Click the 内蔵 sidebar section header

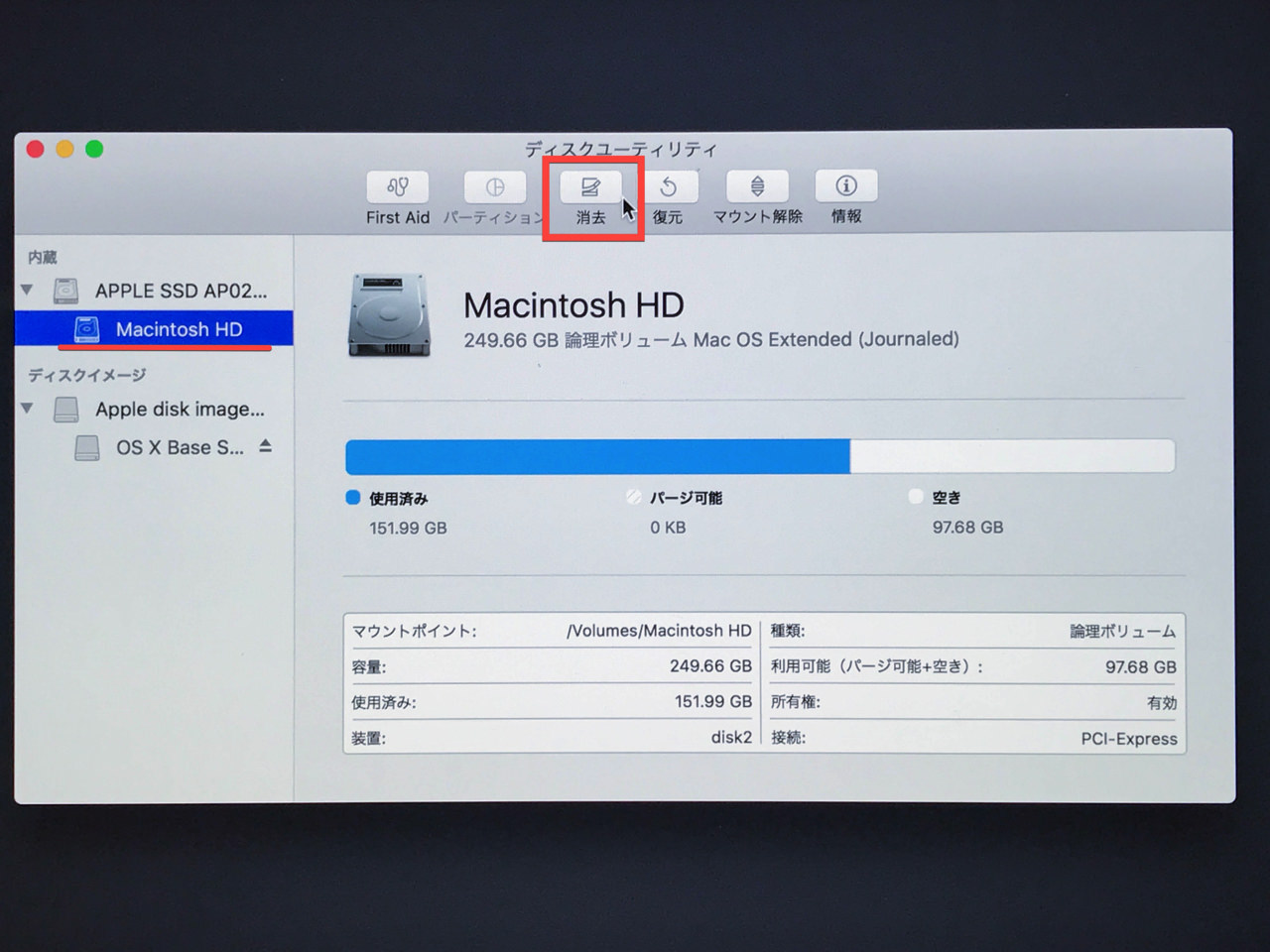43,258
